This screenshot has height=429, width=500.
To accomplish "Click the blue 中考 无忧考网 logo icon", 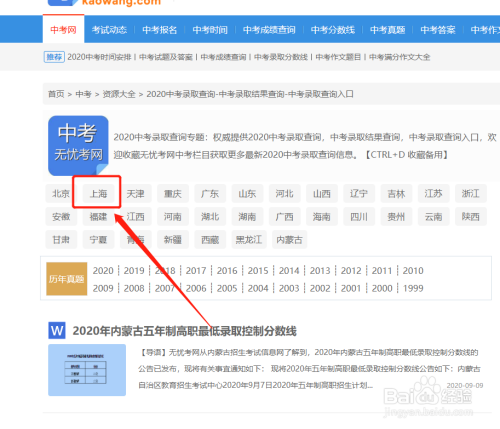I will (x=78, y=145).
